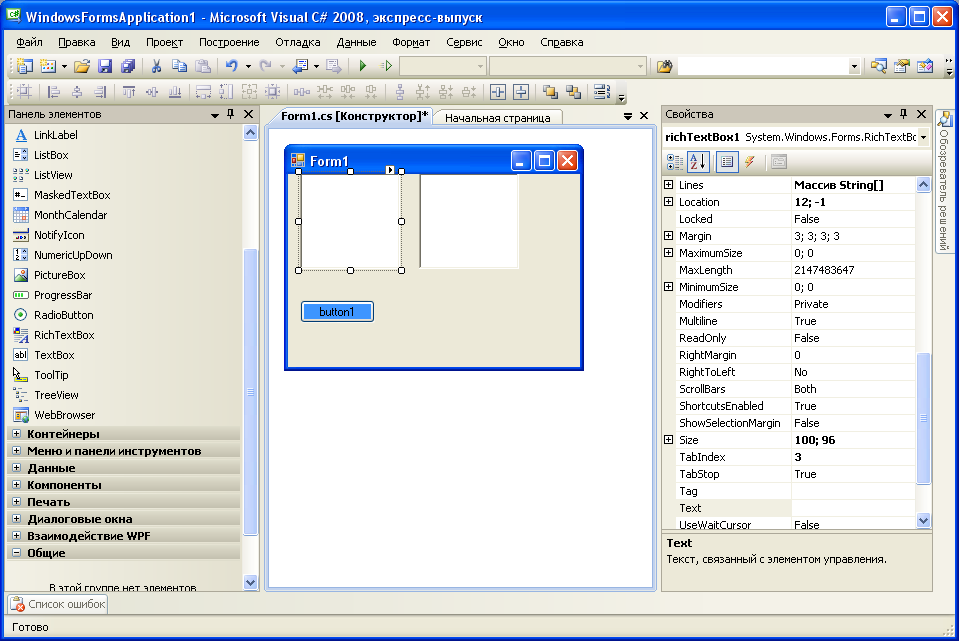Screen dimensions: 959x641
Task: Expand the Size property row
Action: pyautogui.click(x=668, y=440)
